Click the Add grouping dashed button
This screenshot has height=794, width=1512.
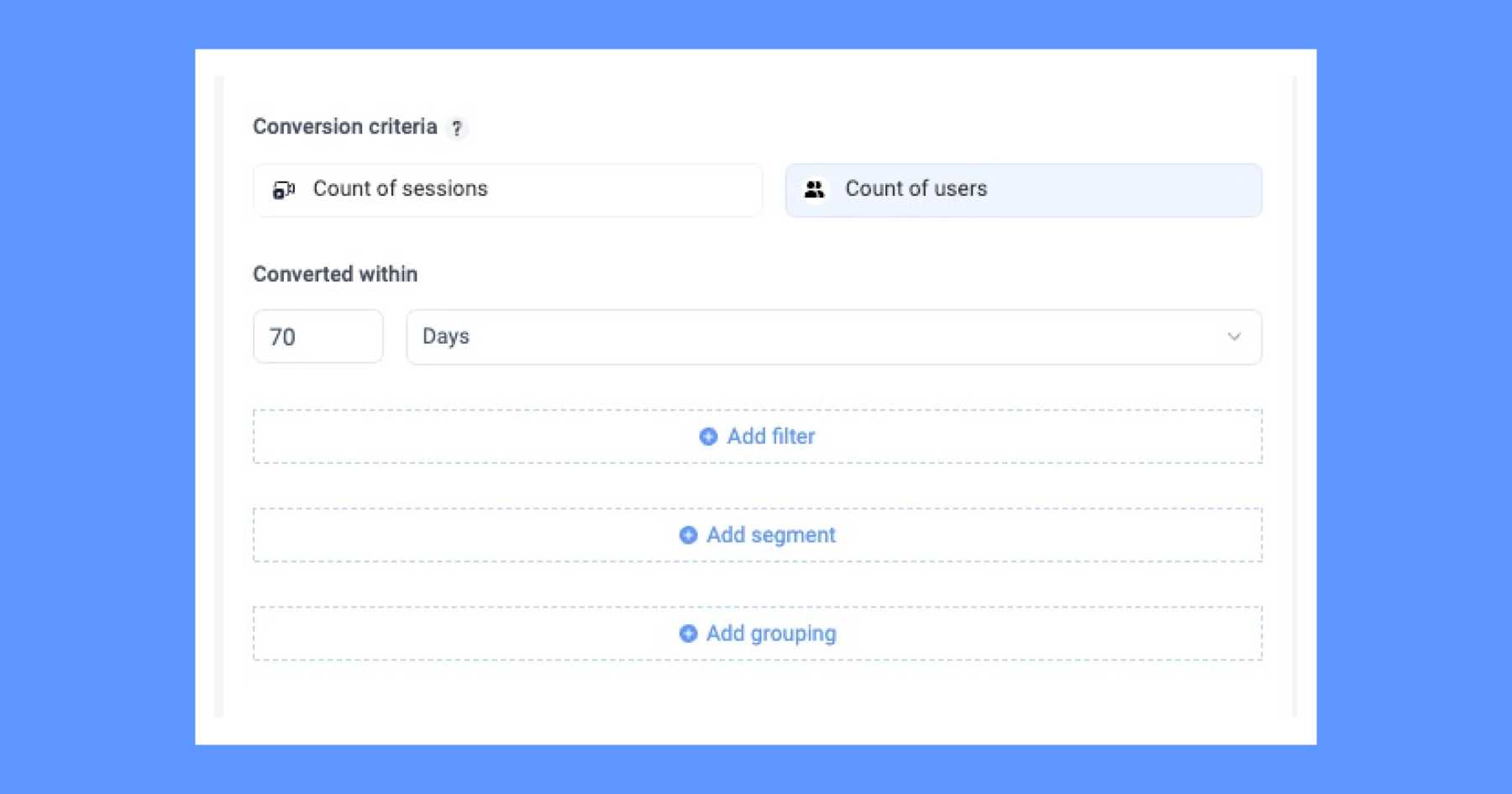tap(757, 634)
